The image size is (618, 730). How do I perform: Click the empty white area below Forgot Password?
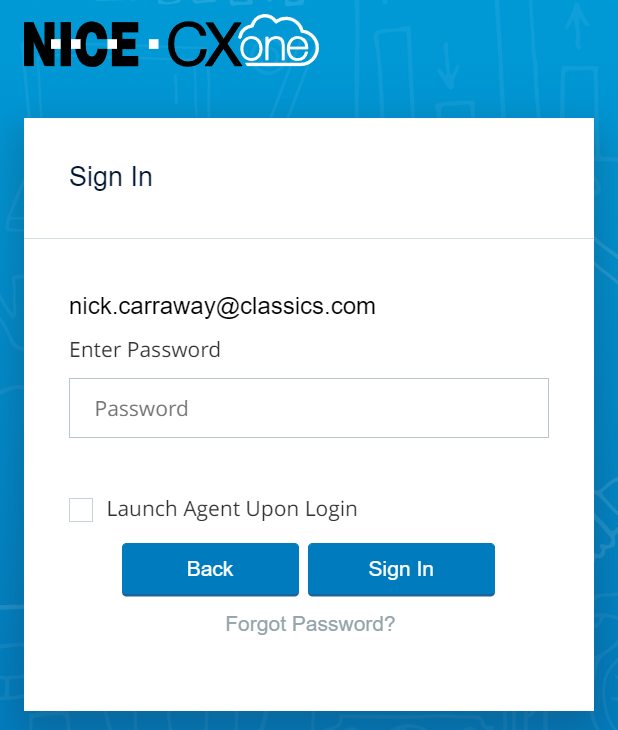pos(309,675)
